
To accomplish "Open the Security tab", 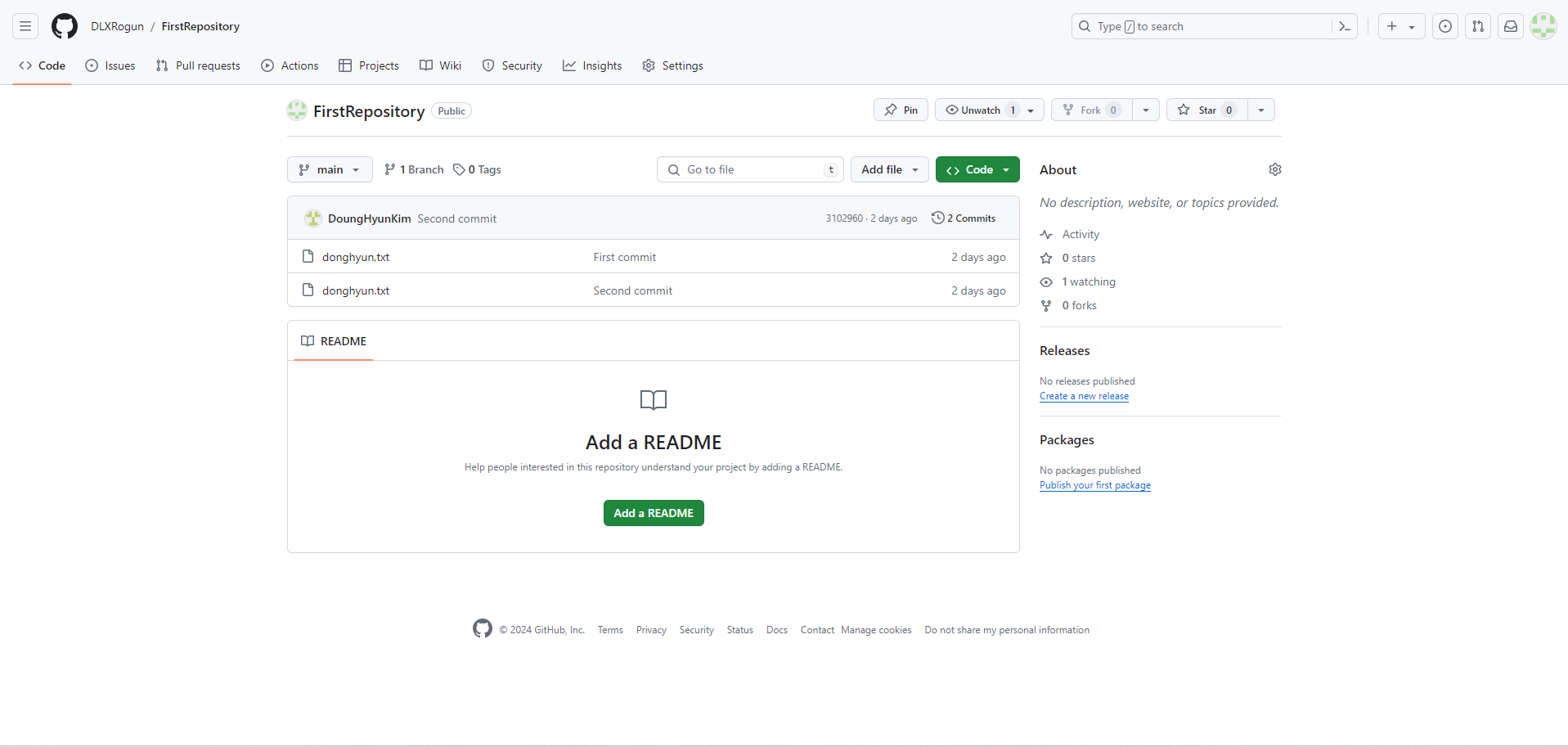I will click(512, 65).
